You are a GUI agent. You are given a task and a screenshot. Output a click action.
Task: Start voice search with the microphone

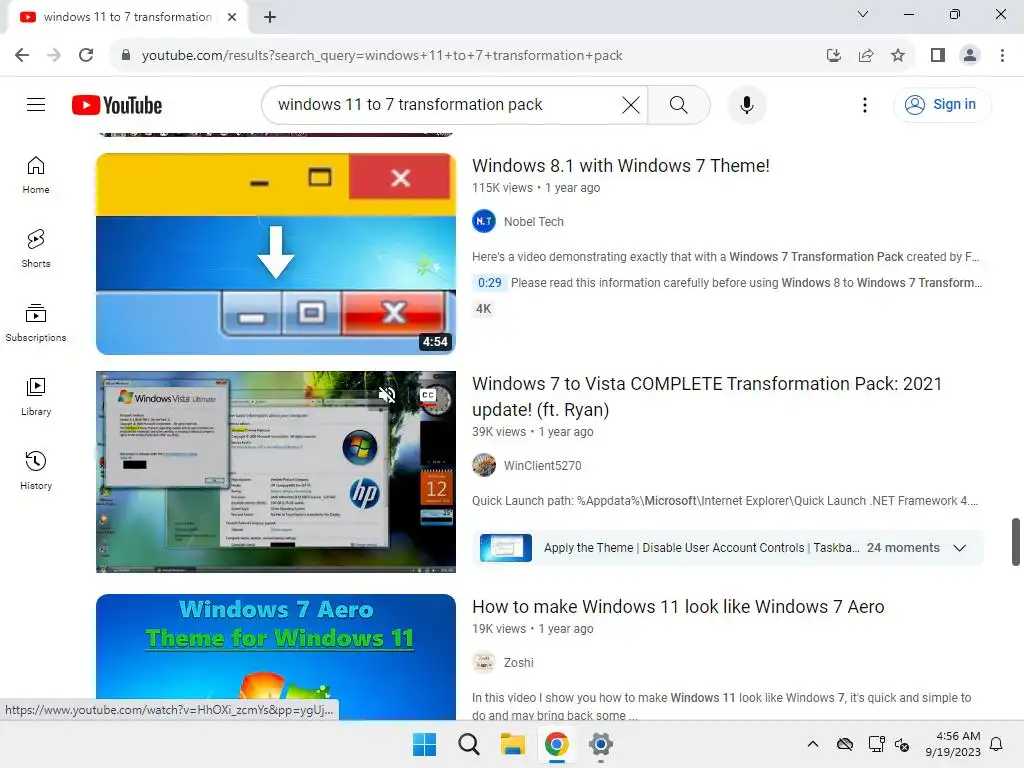tap(746, 104)
